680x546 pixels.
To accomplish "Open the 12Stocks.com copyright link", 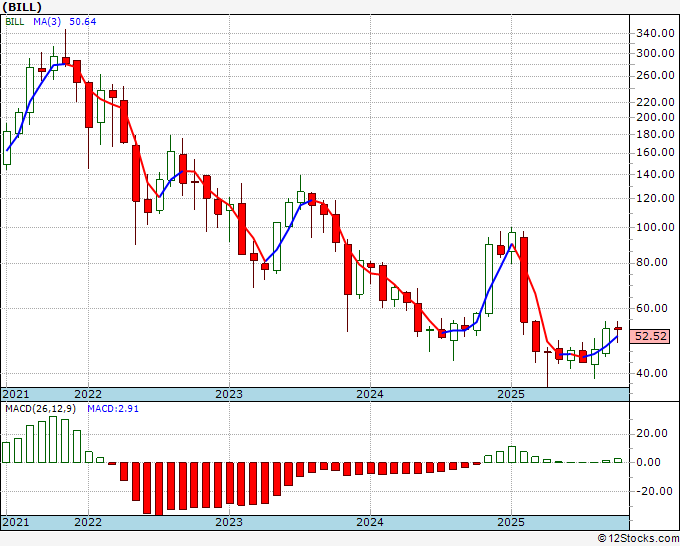I will point(638,539).
